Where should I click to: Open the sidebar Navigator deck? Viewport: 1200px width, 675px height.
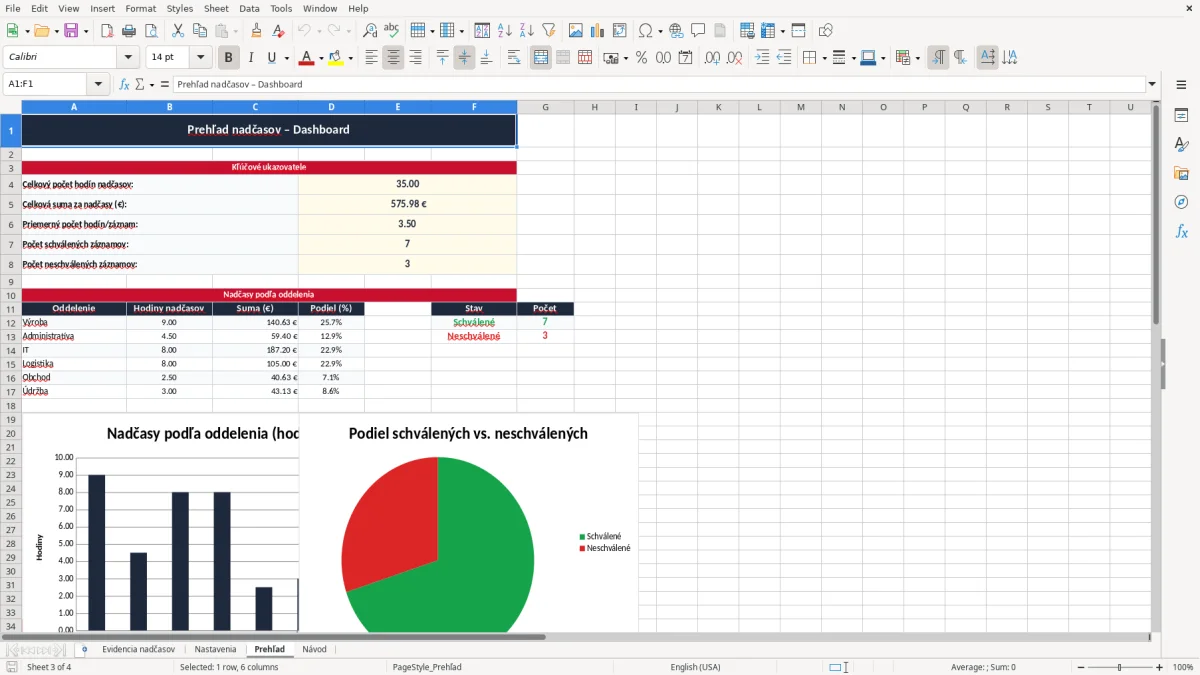[x=1181, y=203]
